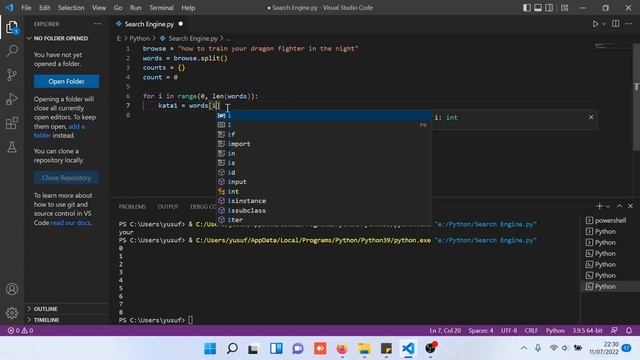Open the Explorer view in activity bar

click(x=12, y=28)
